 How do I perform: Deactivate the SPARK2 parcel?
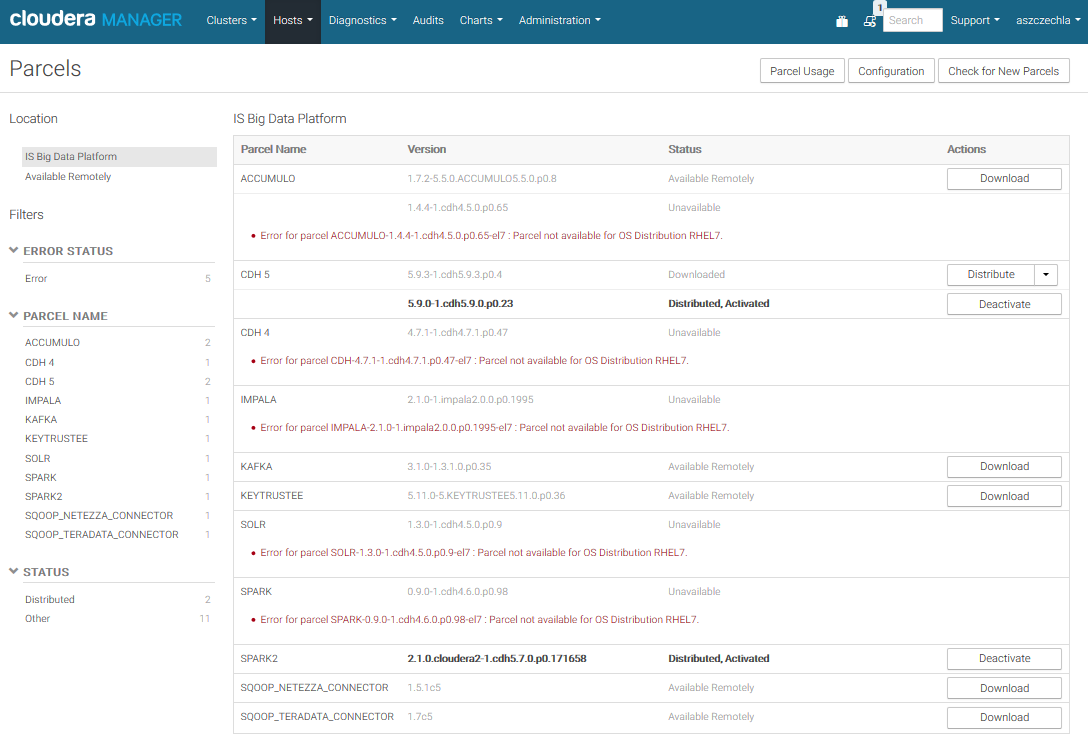pyautogui.click(x=1003, y=658)
